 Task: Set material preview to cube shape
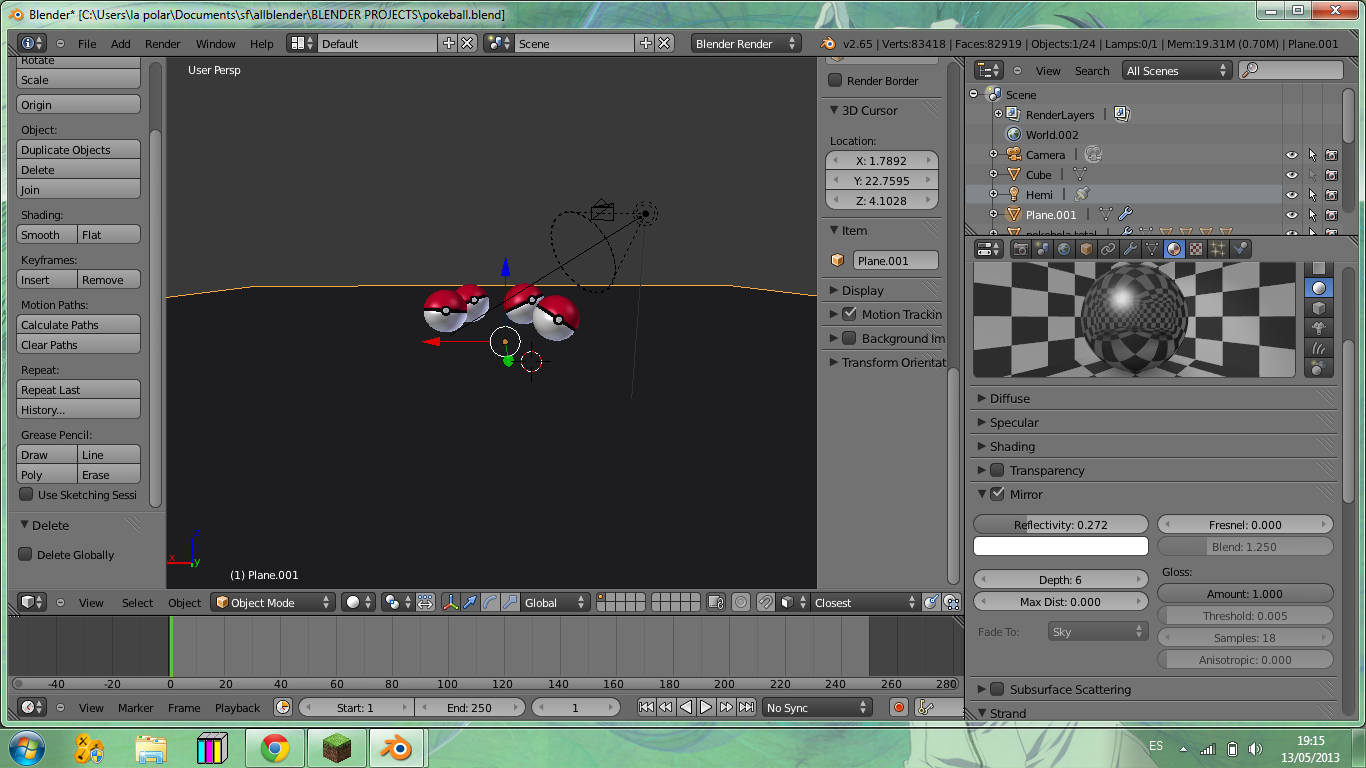coord(1319,308)
